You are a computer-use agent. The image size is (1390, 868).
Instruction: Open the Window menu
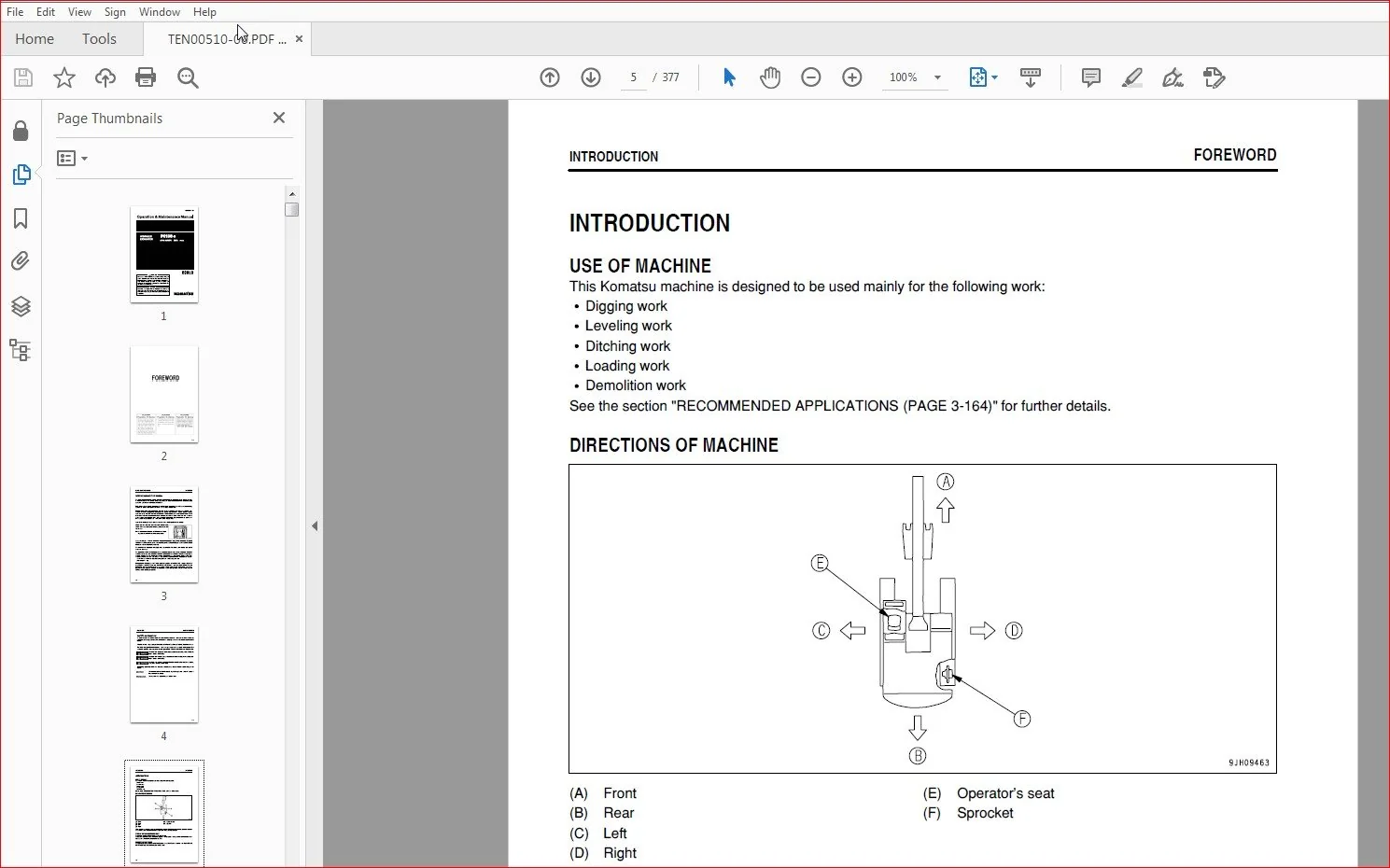point(160,12)
